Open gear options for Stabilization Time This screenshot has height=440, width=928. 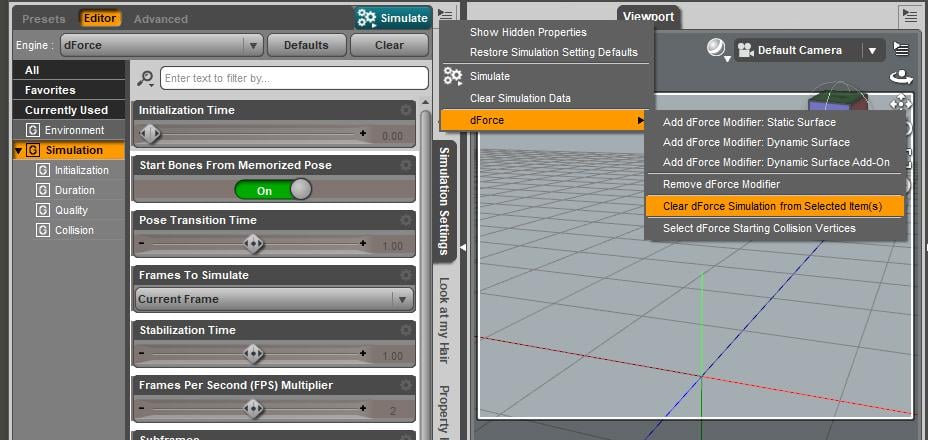coord(406,330)
